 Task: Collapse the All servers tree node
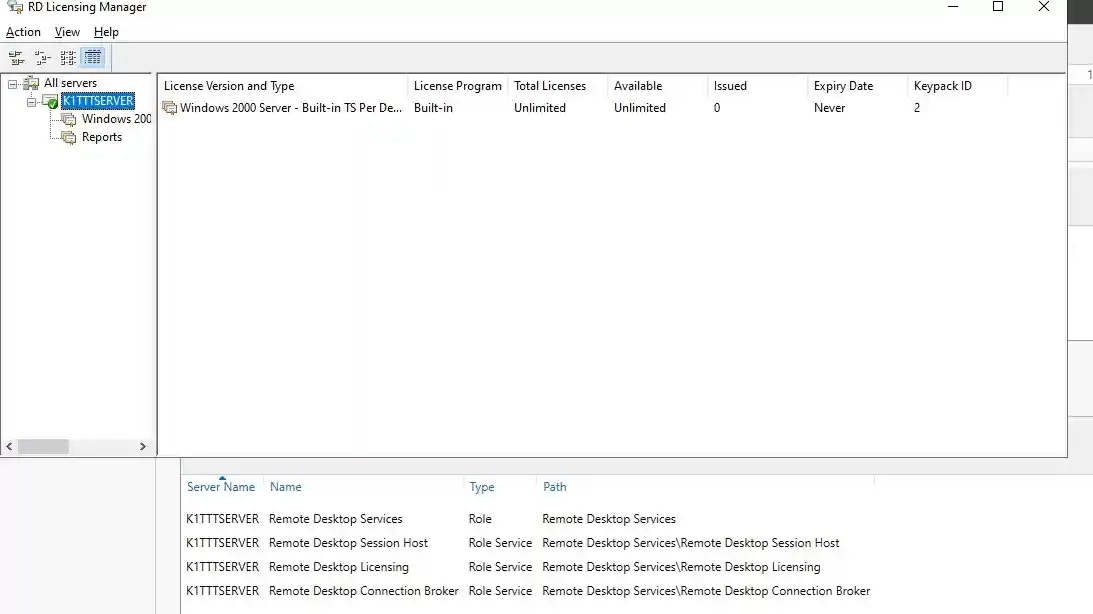tap(13, 84)
